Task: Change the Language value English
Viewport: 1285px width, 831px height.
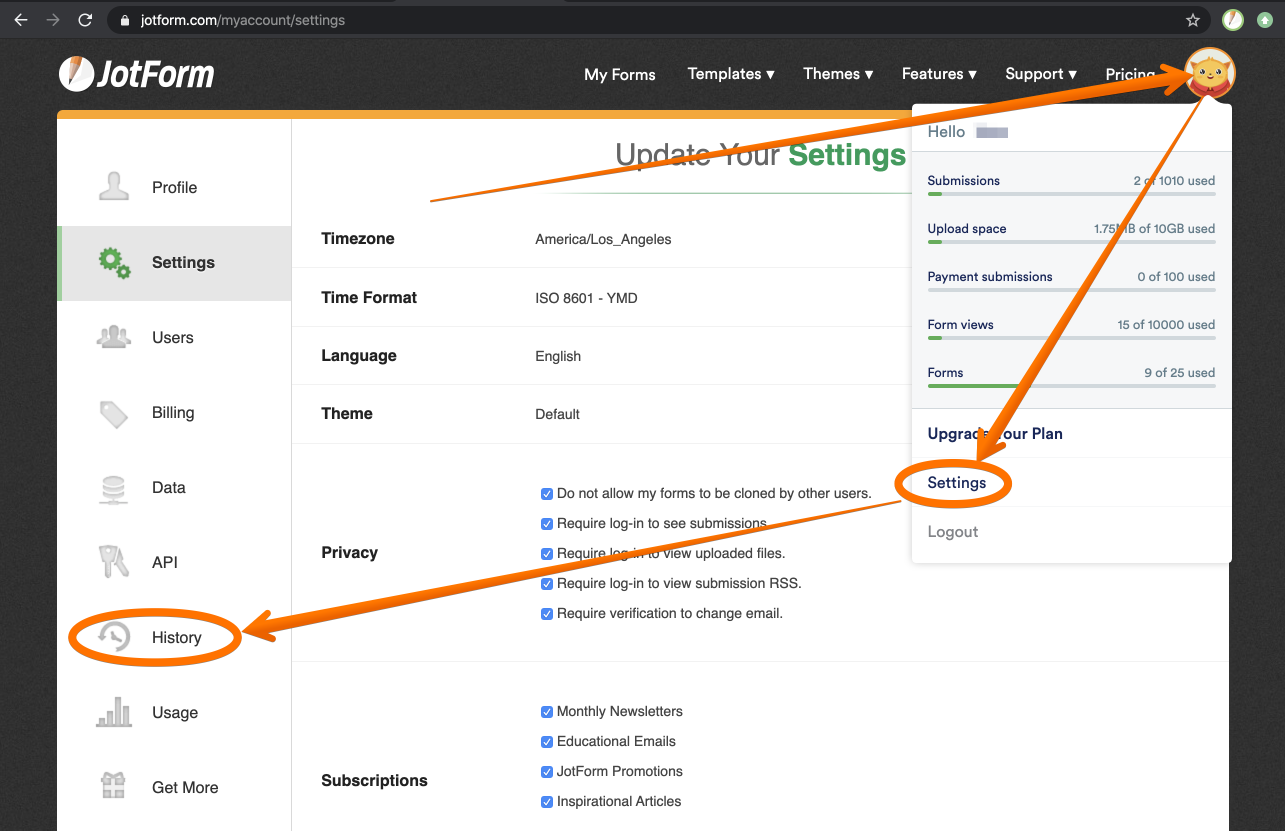Action: [558, 356]
